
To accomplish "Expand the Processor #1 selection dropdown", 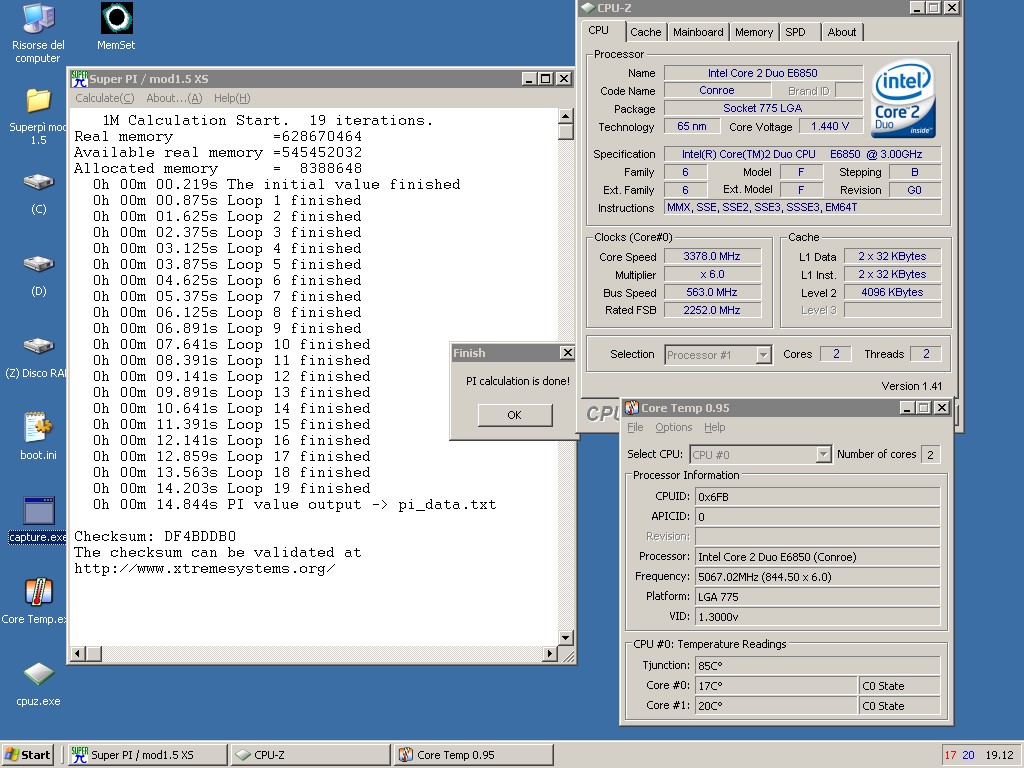I will [x=763, y=355].
